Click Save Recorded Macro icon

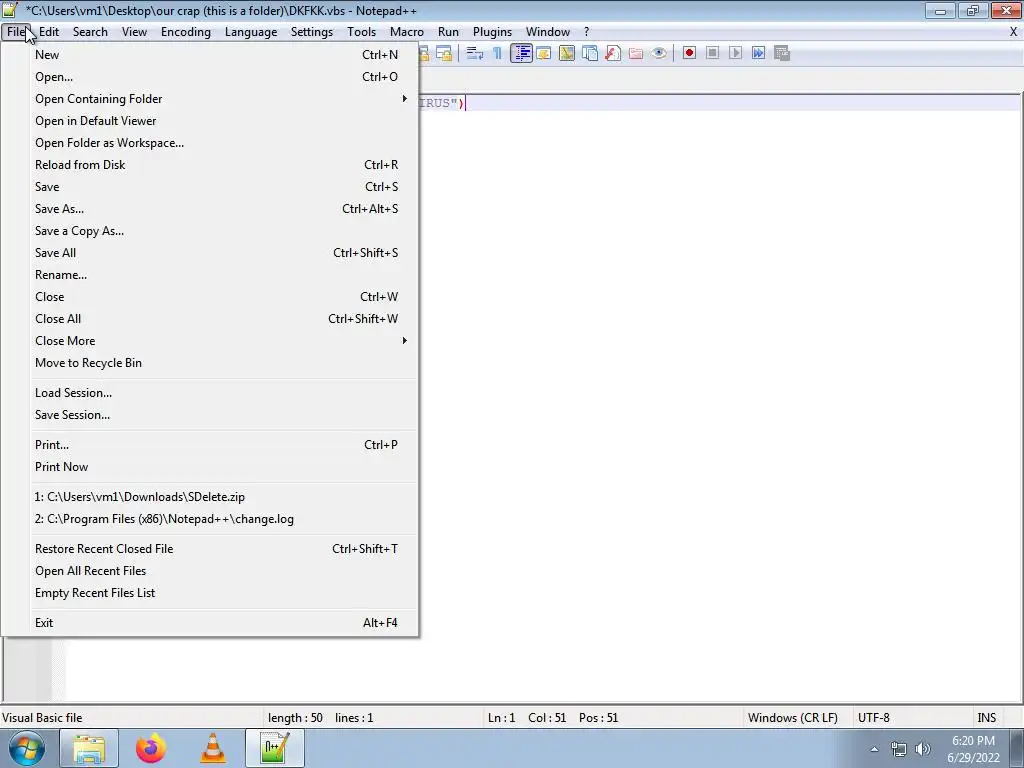(x=782, y=53)
